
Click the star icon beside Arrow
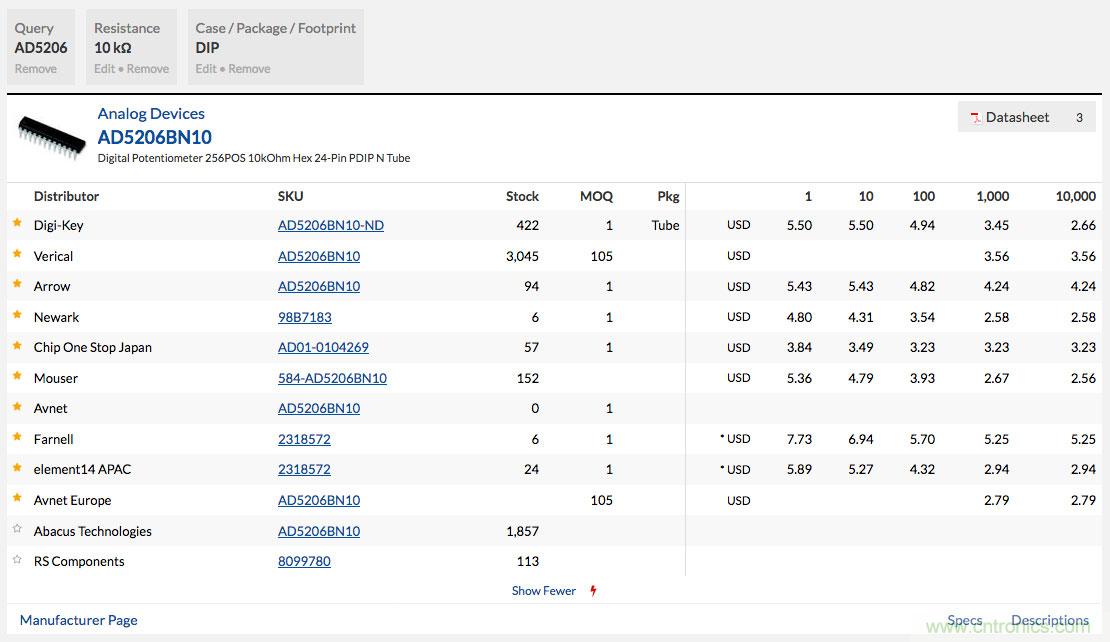pos(17,285)
